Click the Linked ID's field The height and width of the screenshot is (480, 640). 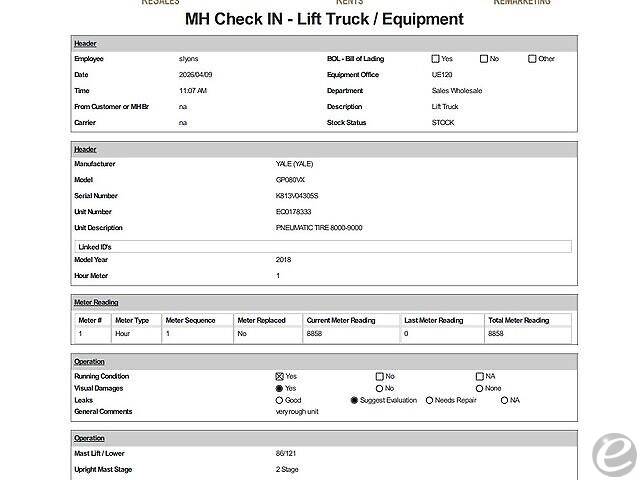click(x=323, y=247)
